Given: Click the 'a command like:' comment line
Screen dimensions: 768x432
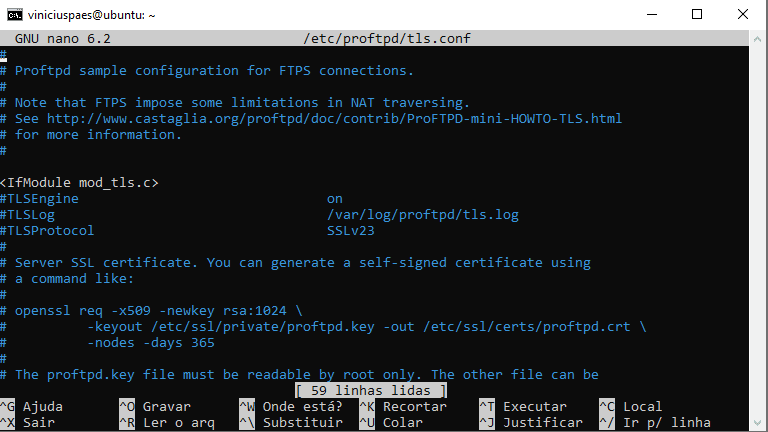Looking at the screenshot, I should (67, 279).
